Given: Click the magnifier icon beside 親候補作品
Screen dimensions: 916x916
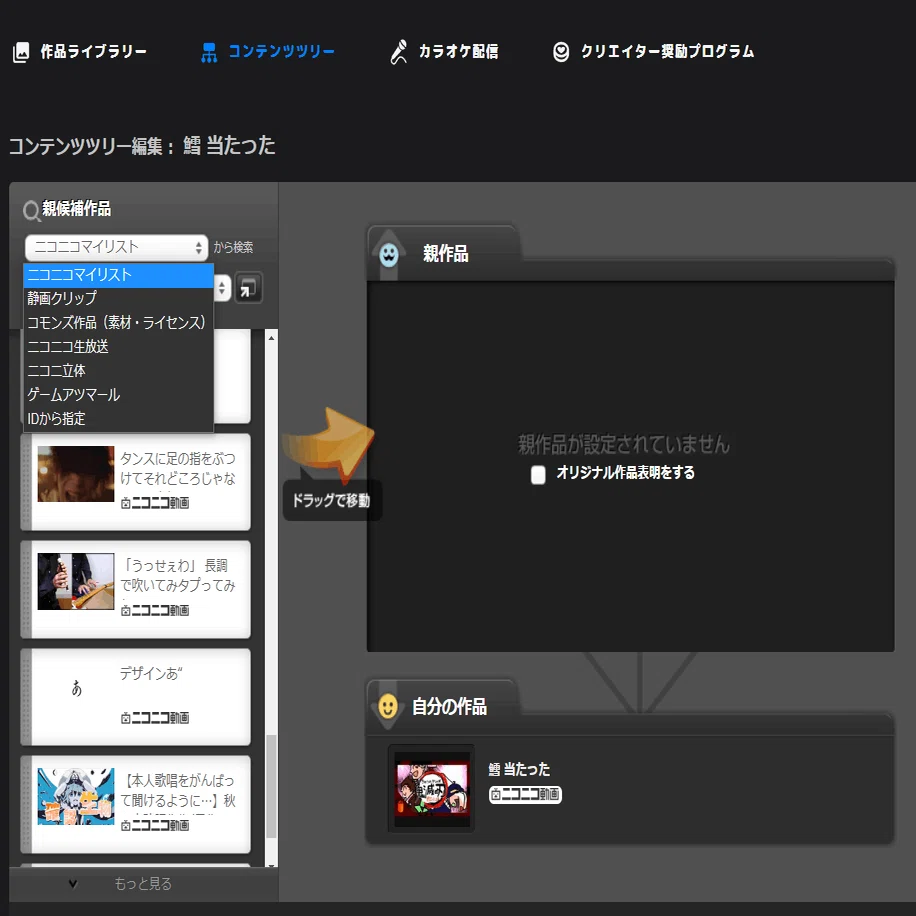Looking at the screenshot, I should coord(31,210).
